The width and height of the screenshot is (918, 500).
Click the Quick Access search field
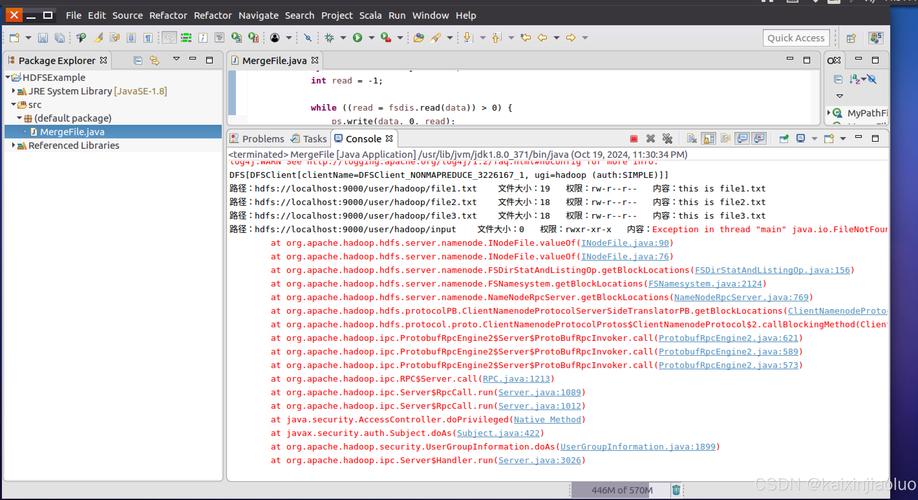[x=795, y=38]
